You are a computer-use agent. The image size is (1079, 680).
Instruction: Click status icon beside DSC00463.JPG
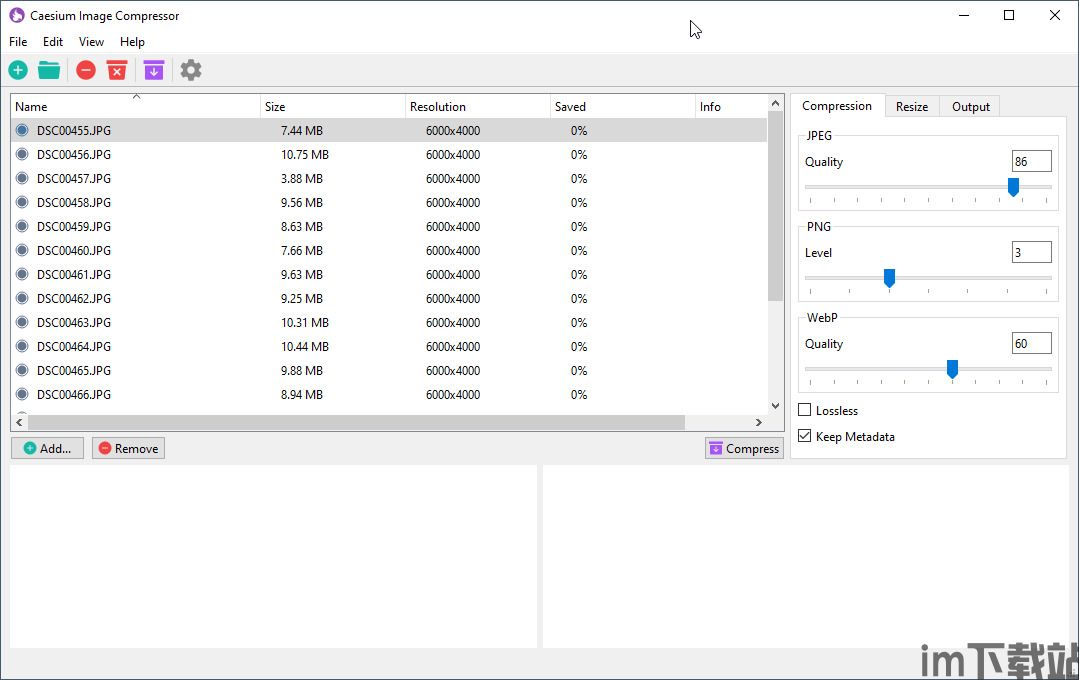click(x=22, y=322)
